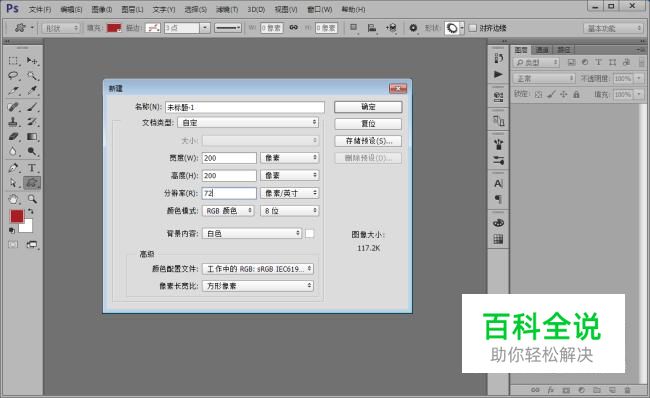Select the Custom Shape tool
This screenshot has width=650, height=398.
click(x=32, y=183)
